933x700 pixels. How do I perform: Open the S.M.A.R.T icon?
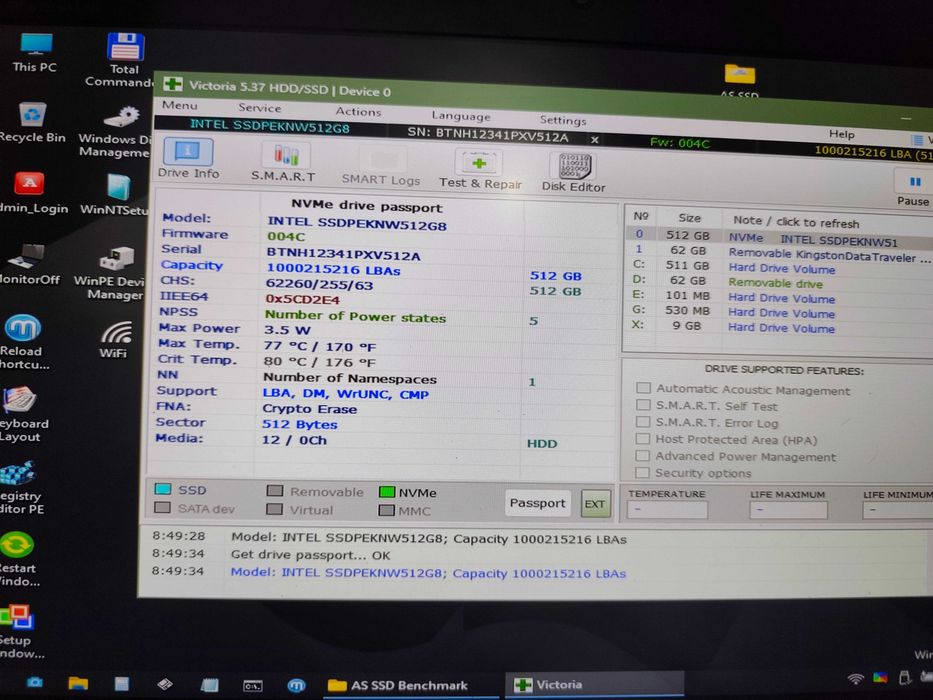[286, 156]
